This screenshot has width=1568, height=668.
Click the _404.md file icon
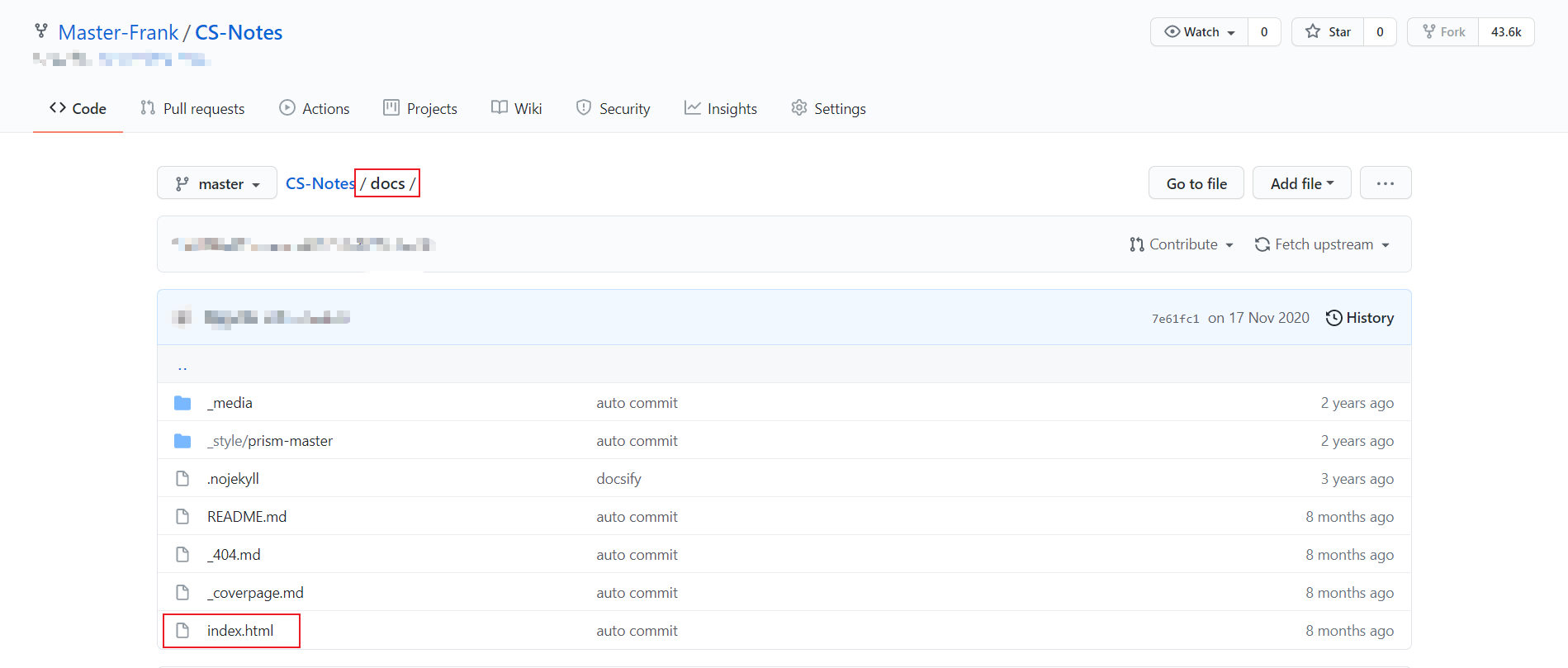(x=182, y=555)
